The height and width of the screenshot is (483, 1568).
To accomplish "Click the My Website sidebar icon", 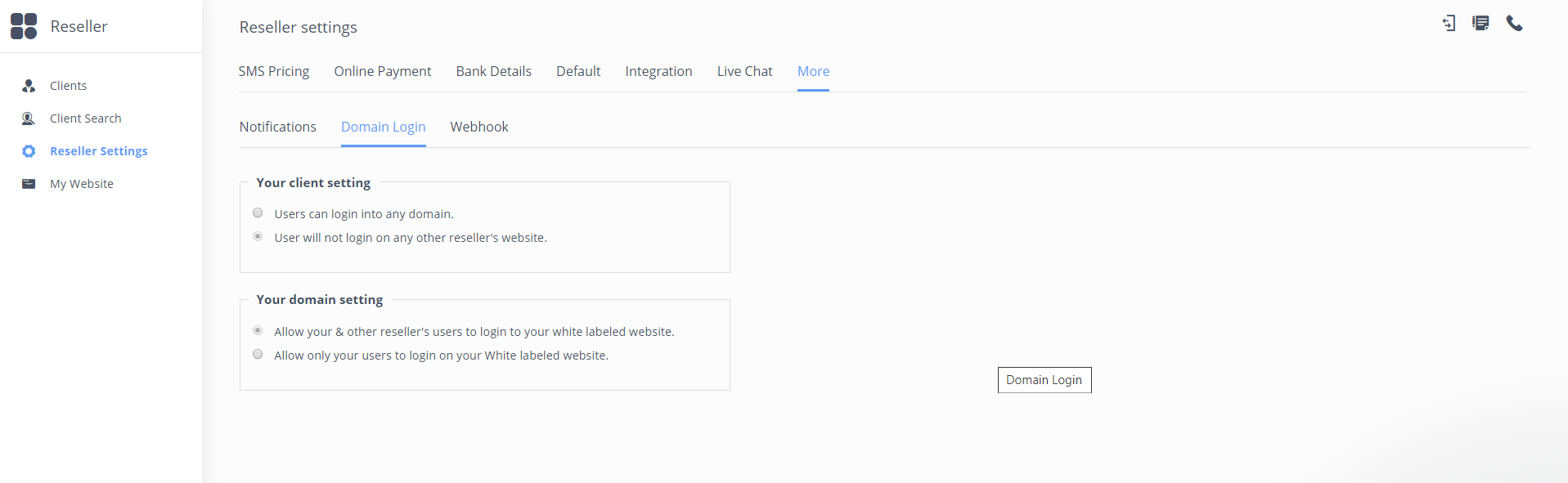I will click(x=29, y=184).
